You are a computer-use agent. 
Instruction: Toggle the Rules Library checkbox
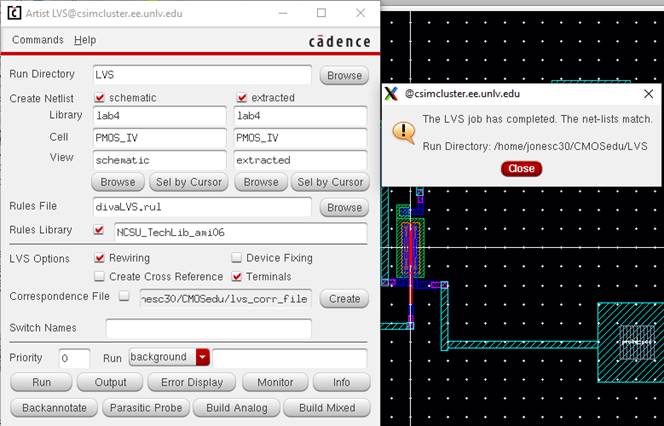point(99,230)
